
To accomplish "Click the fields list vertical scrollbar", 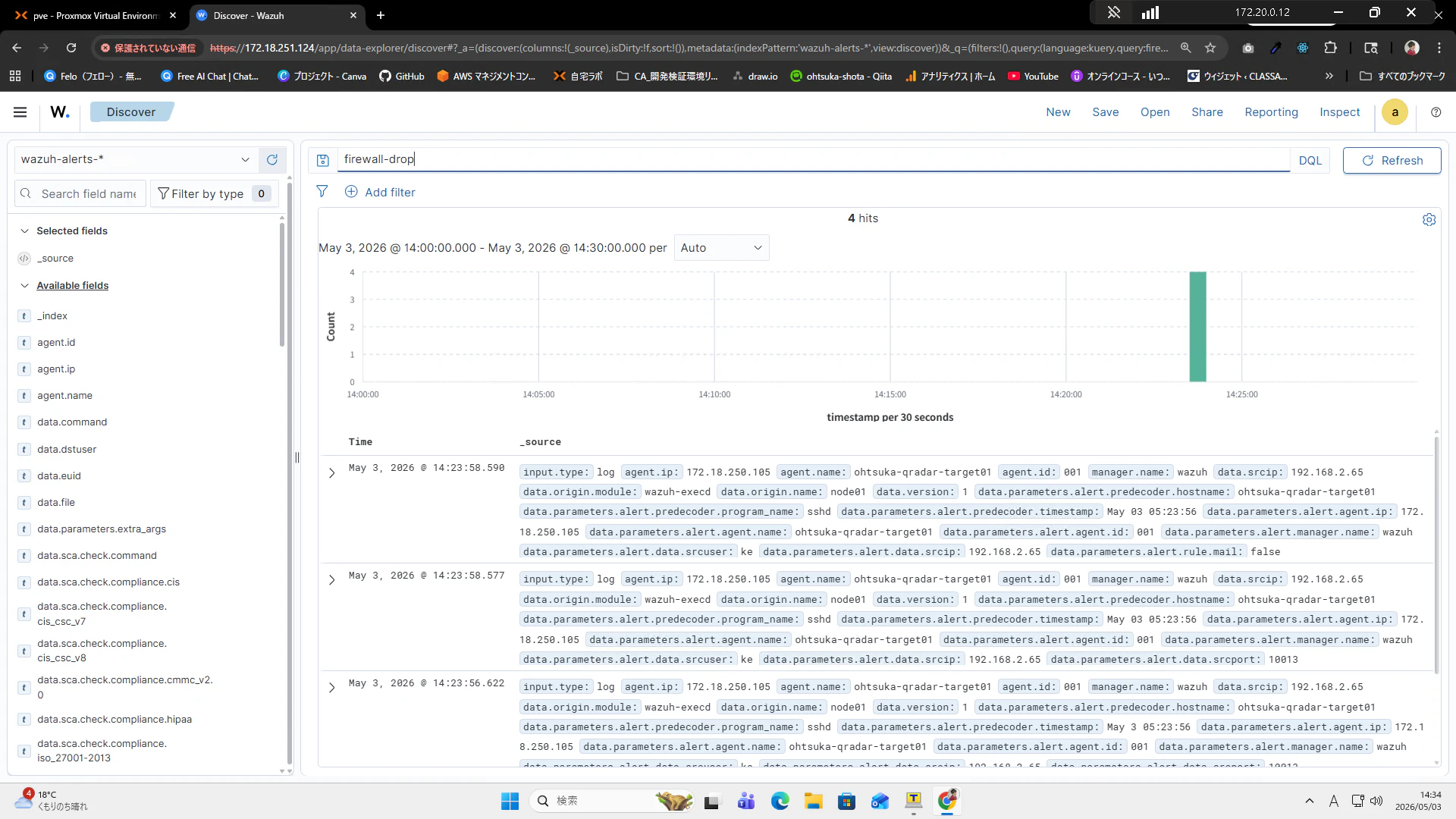I will [282, 285].
